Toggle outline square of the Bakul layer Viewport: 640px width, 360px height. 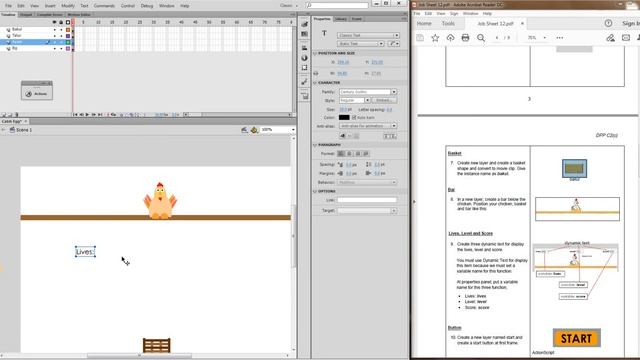[x=68, y=29]
